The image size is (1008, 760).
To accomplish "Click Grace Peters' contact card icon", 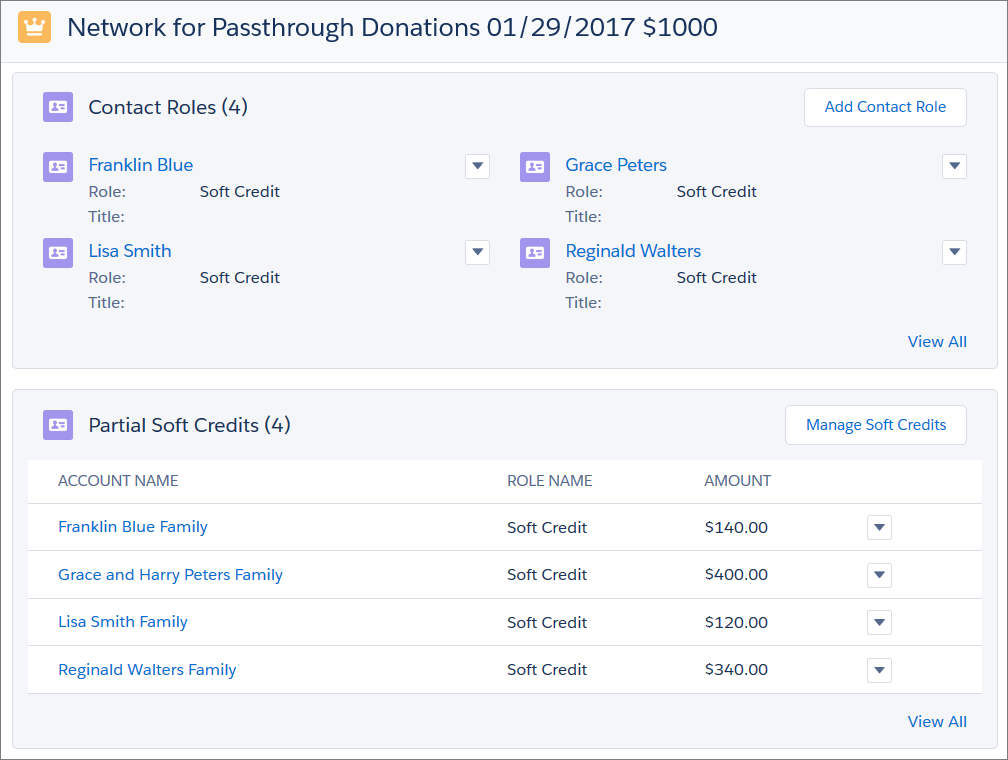I will [535, 167].
